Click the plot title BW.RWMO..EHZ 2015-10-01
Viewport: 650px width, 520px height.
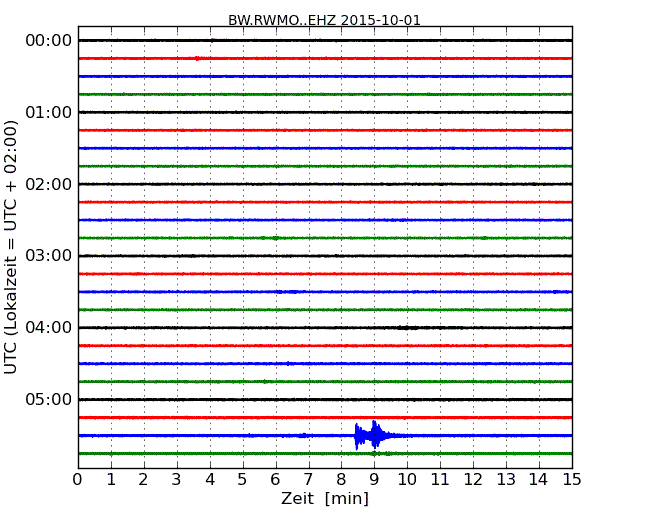tap(324, 20)
